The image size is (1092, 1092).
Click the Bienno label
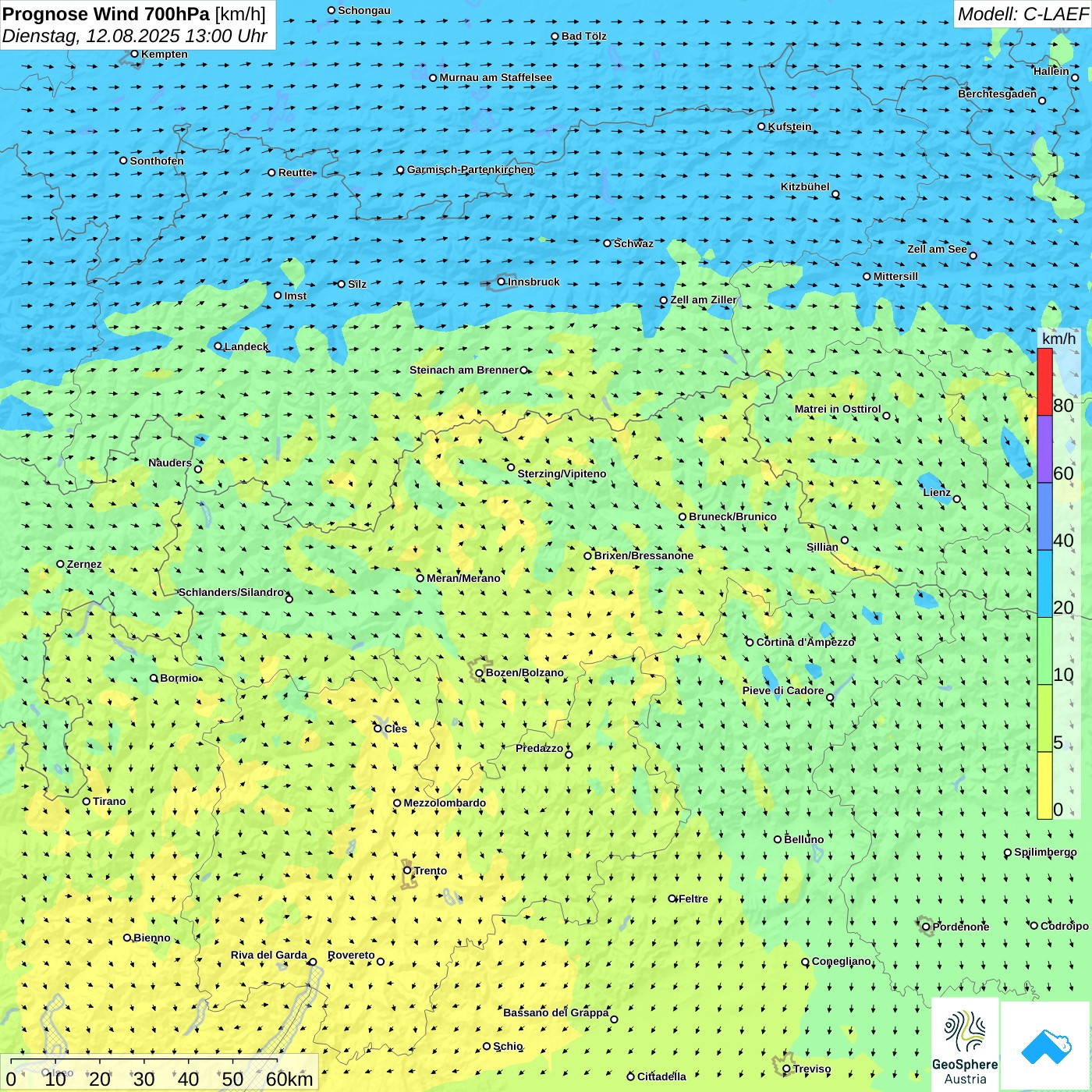pos(152,938)
